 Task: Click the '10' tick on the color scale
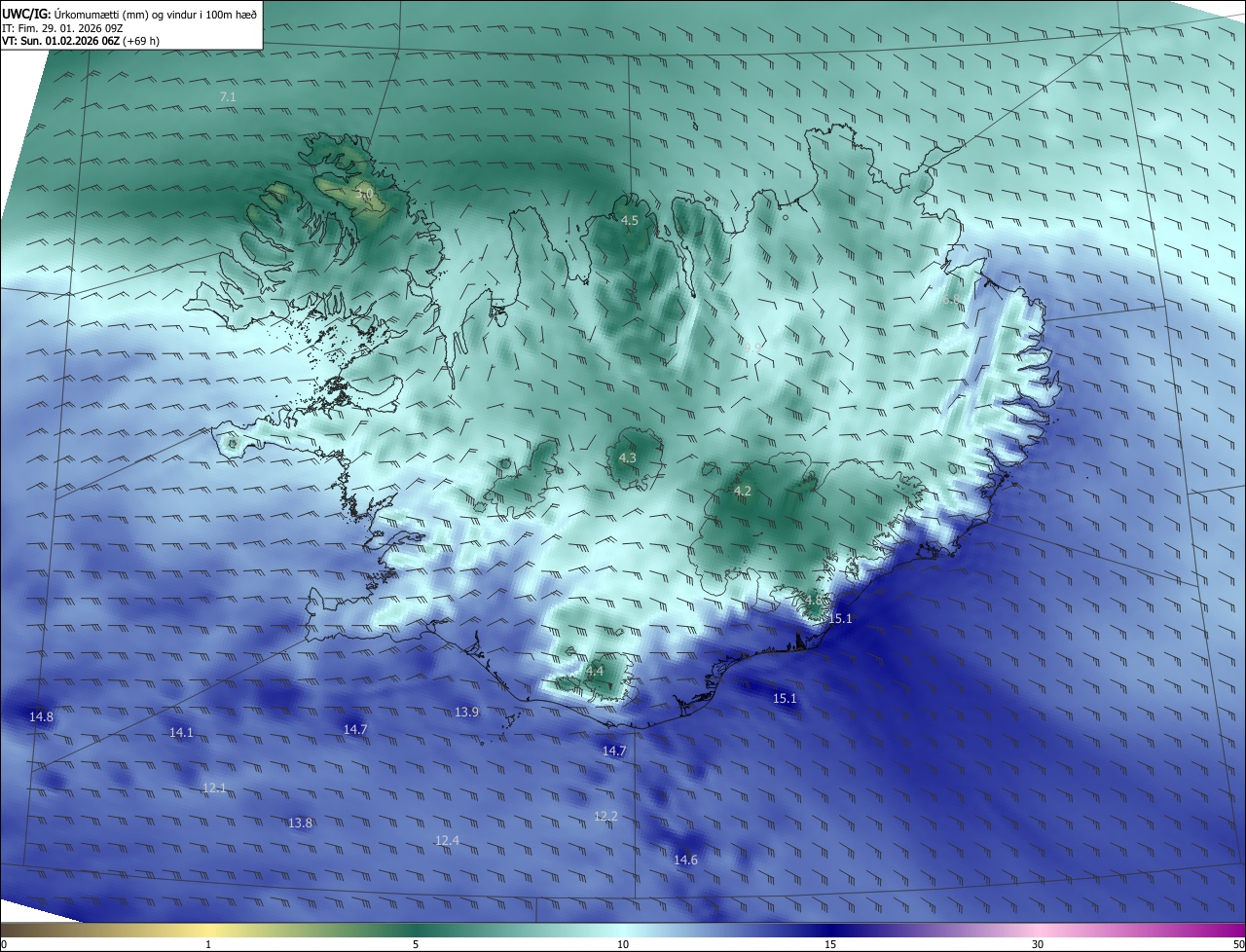point(623,944)
